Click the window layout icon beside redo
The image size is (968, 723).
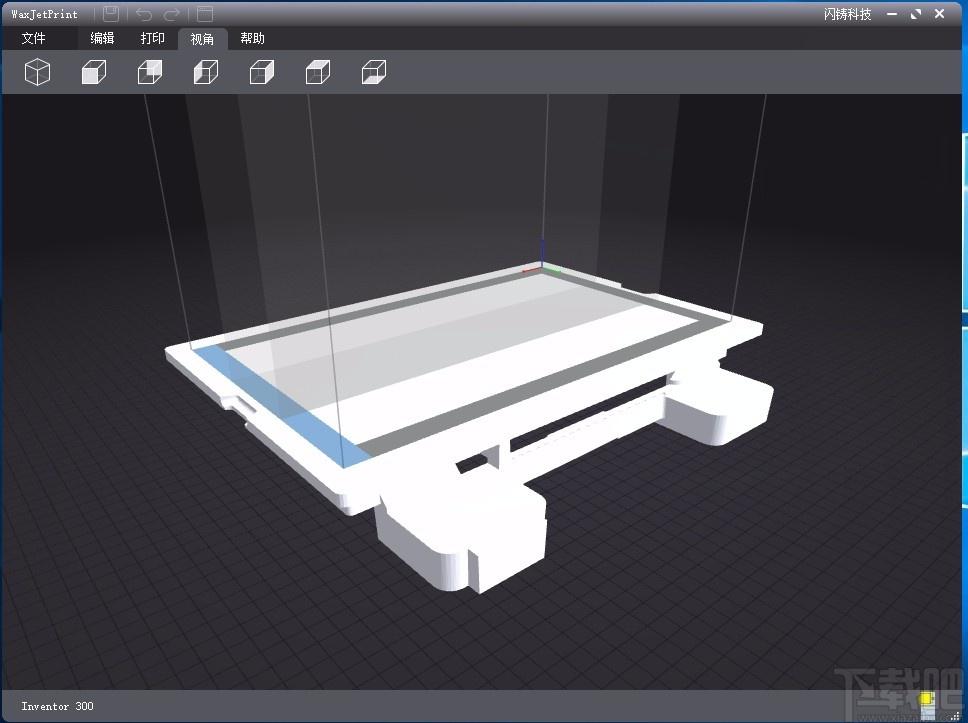pyautogui.click(x=204, y=14)
